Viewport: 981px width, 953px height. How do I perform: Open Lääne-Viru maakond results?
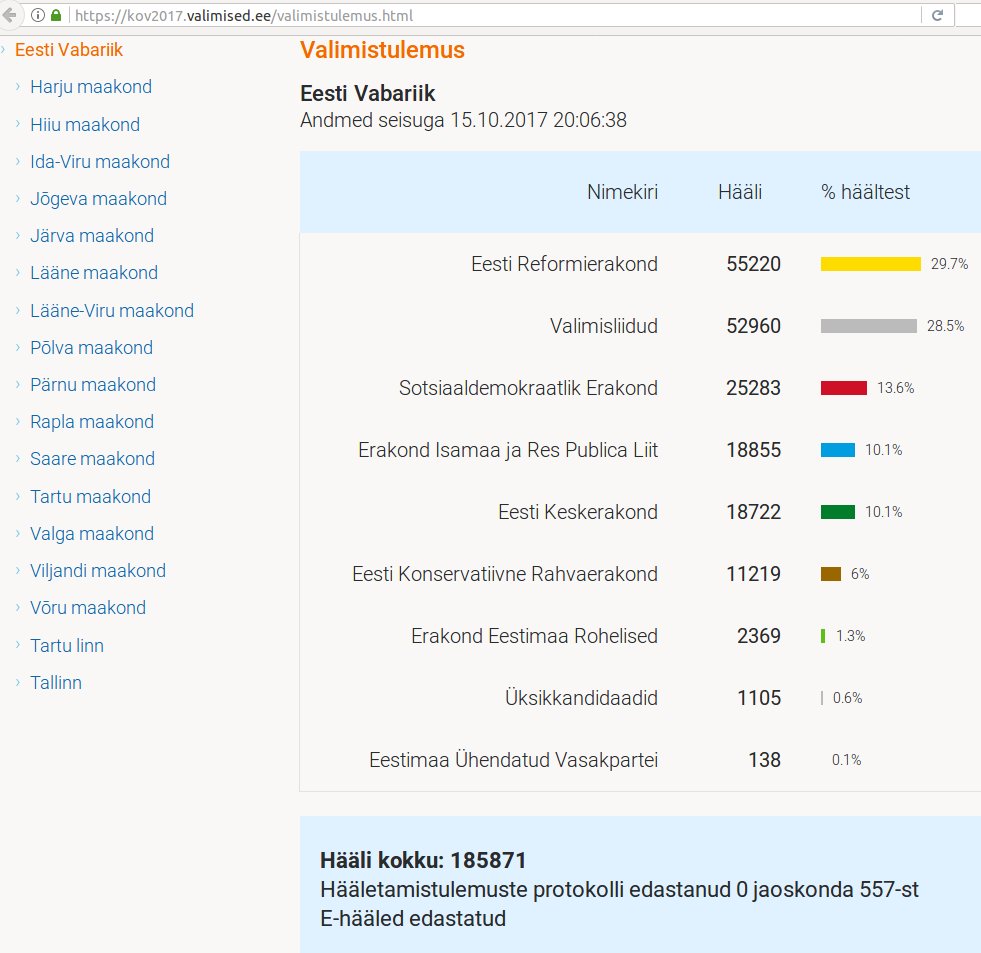click(112, 310)
